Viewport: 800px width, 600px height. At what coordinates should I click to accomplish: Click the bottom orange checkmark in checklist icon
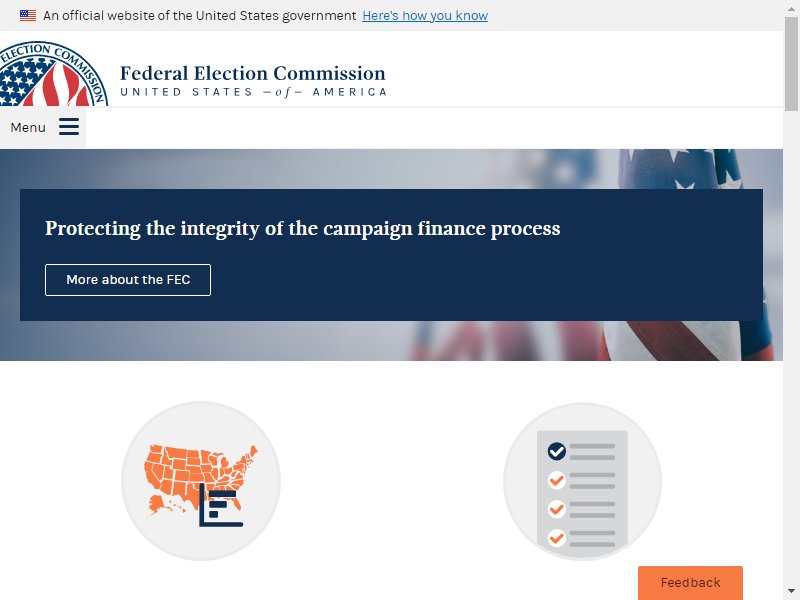click(557, 538)
